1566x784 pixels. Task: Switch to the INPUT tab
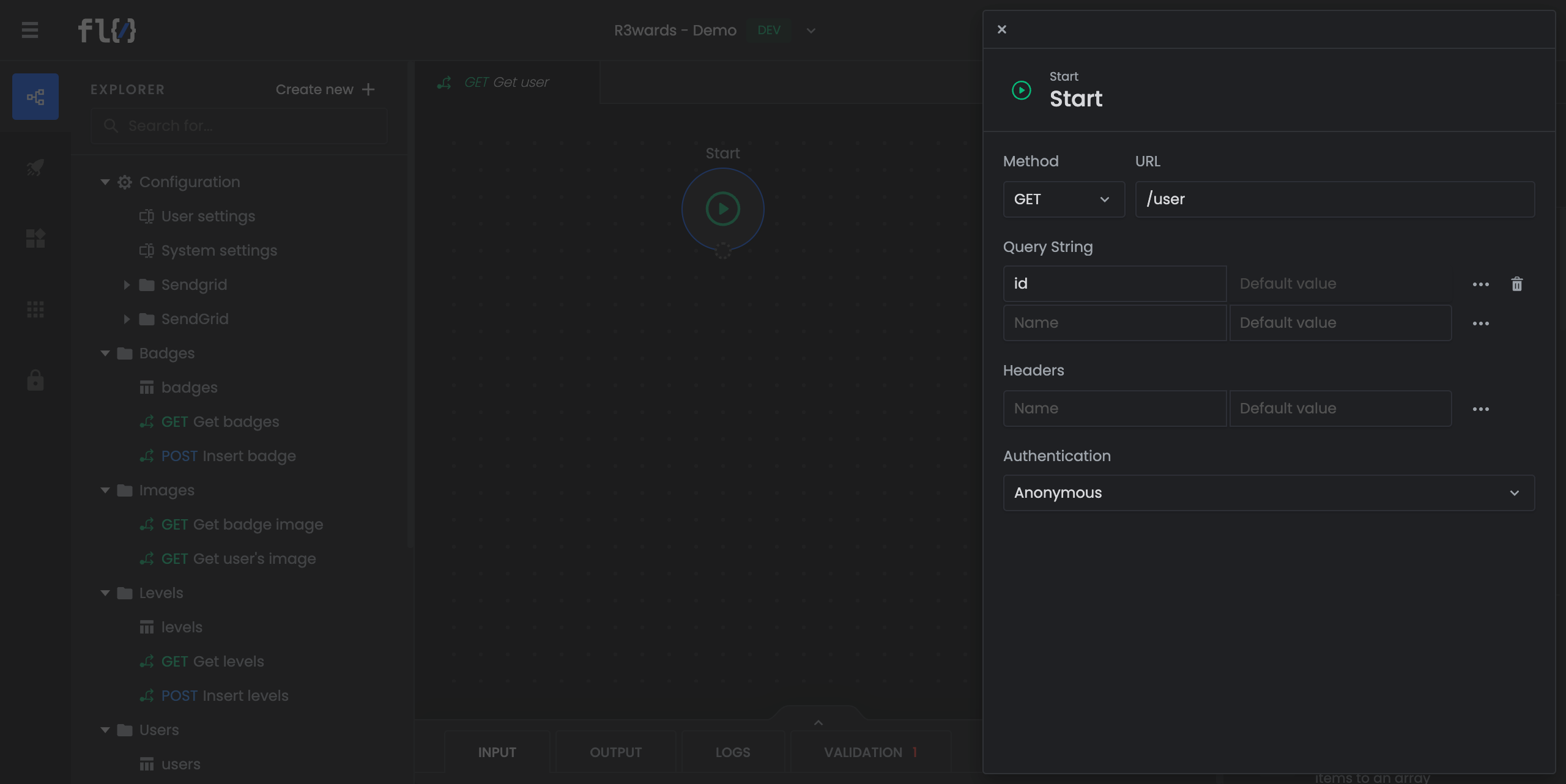pyautogui.click(x=497, y=752)
